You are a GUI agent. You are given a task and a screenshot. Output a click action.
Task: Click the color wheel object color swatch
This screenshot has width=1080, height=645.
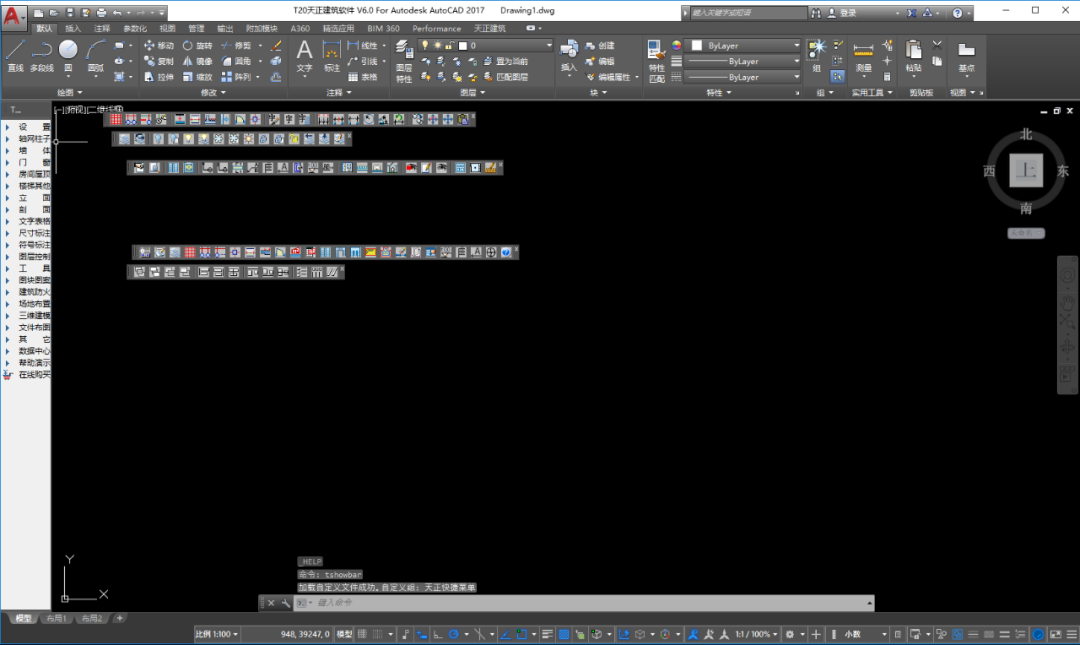(676, 45)
